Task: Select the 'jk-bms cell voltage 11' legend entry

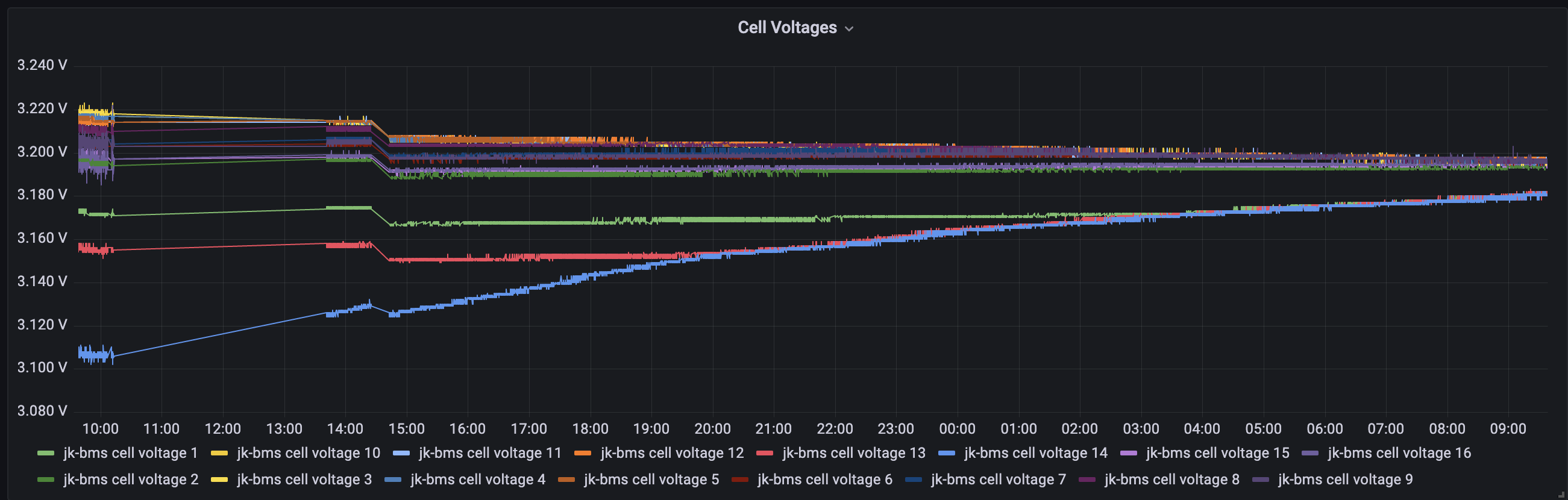Action: [489, 453]
